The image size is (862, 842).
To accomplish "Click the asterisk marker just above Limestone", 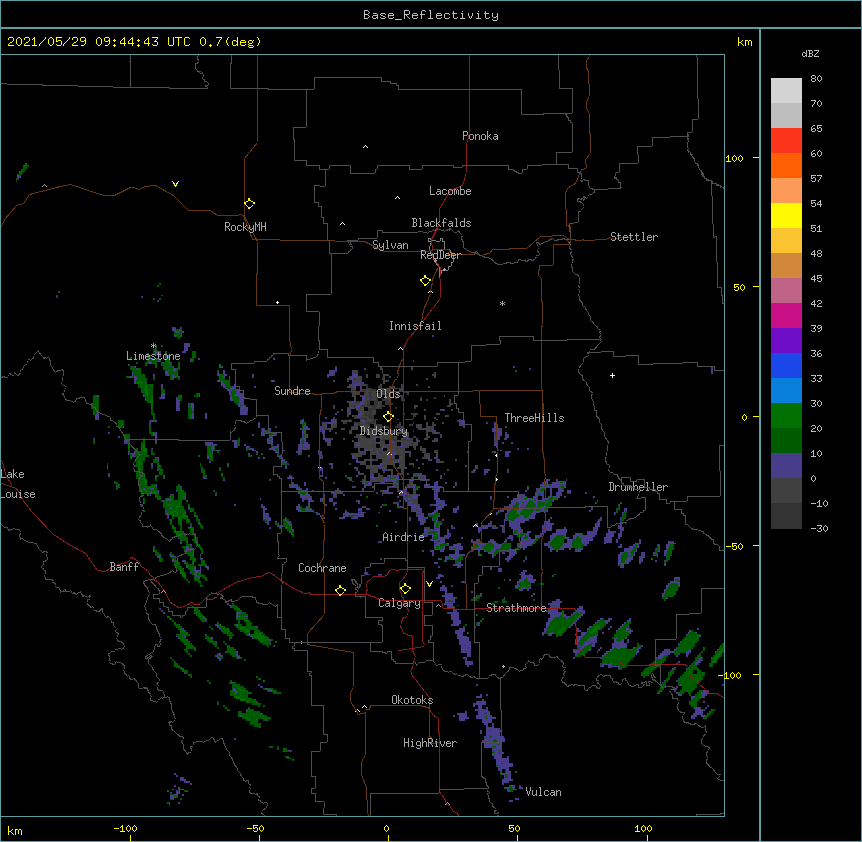I will [x=154, y=346].
